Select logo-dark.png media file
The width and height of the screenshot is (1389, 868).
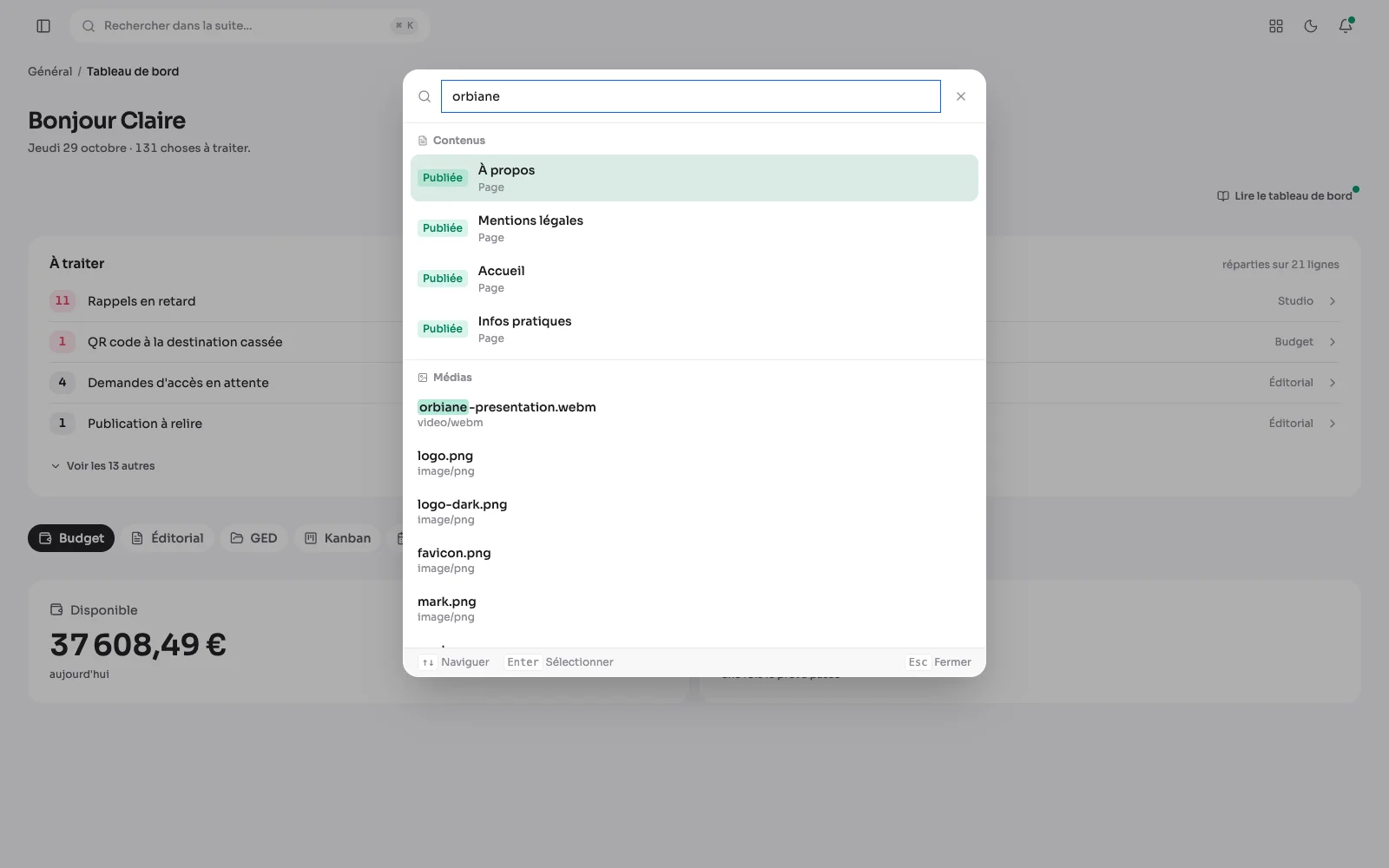click(x=694, y=511)
